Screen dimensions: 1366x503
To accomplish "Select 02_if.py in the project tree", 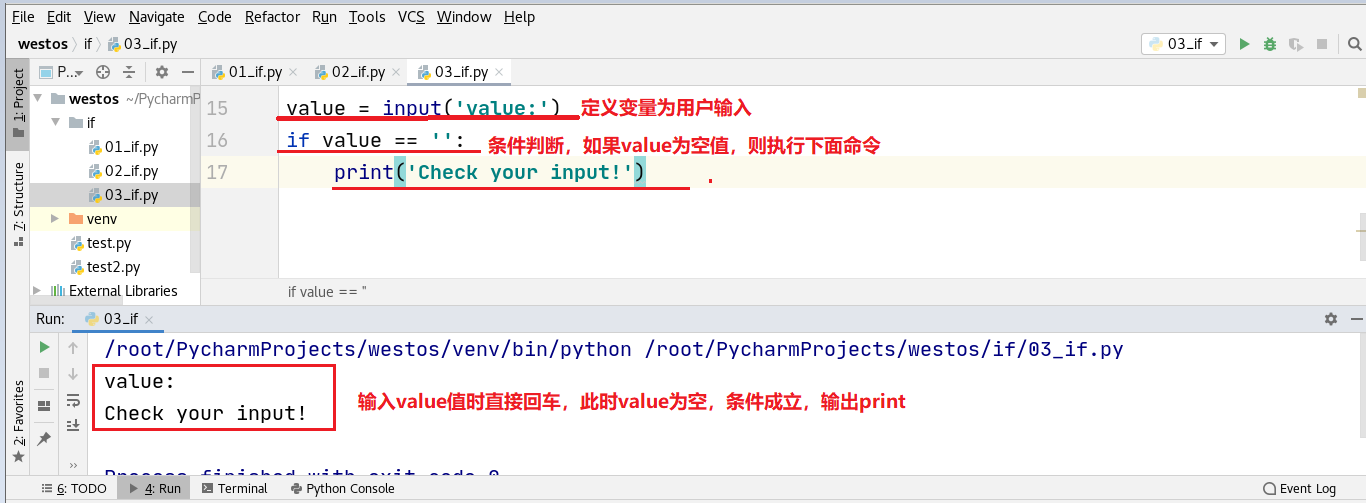I will click(x=122, y=171).
